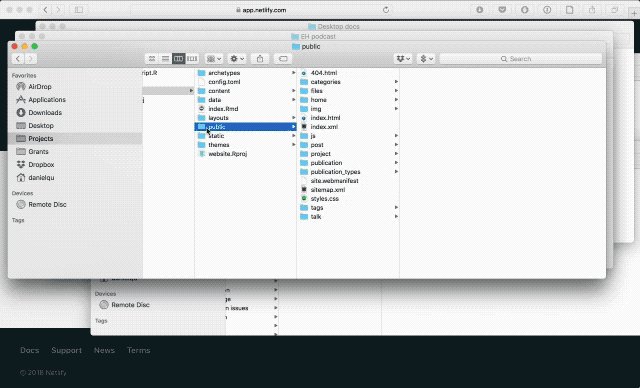Image resolution: width=640 pixels, height=388 pixels.
Task: Open the static folder
Action: tap(245, 136)
